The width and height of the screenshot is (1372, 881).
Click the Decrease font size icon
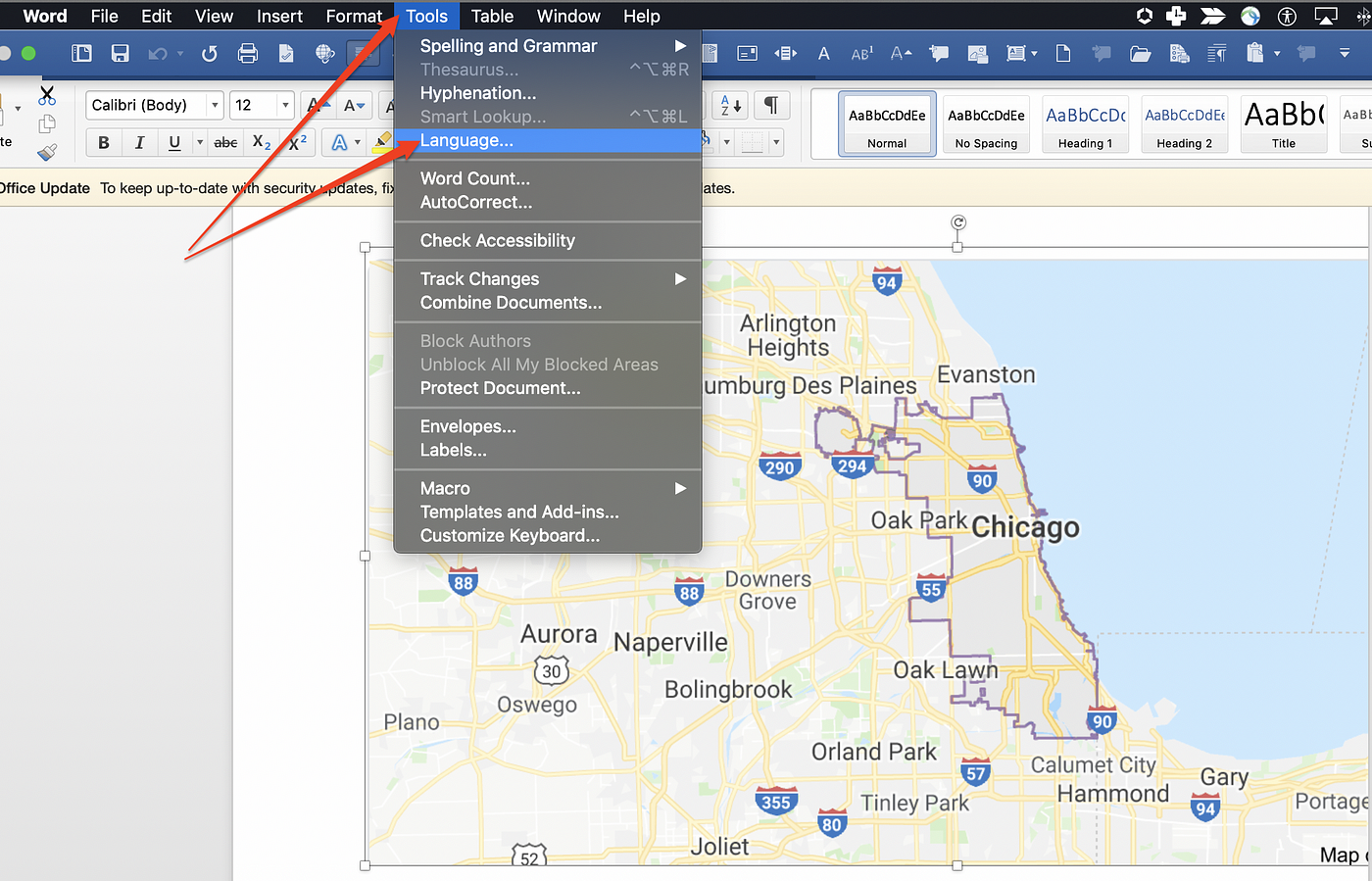tap(355, 105)
